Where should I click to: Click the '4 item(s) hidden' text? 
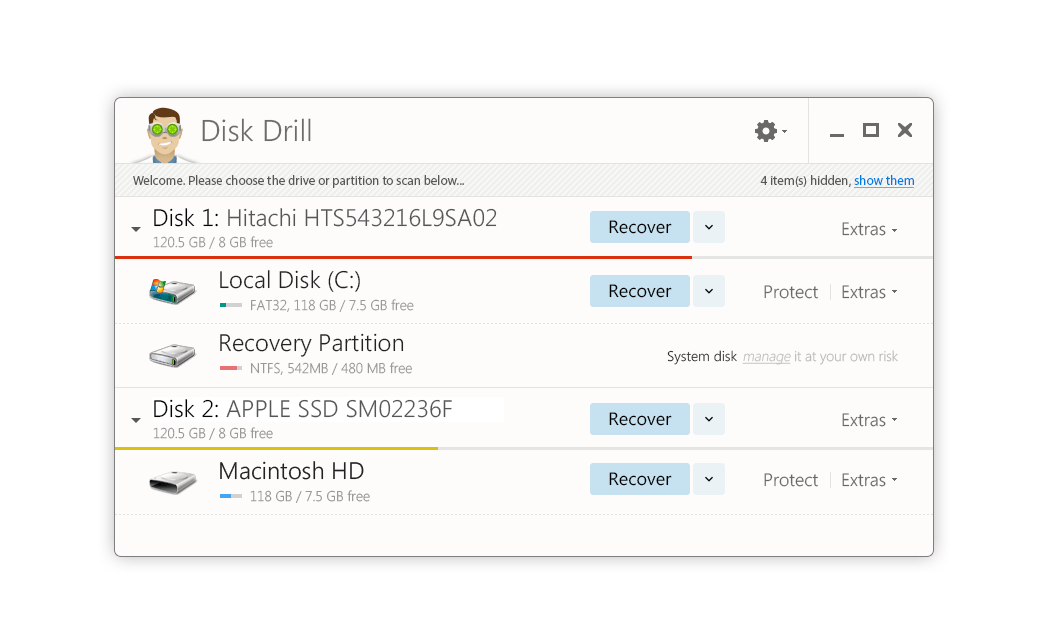coord(804,181)
